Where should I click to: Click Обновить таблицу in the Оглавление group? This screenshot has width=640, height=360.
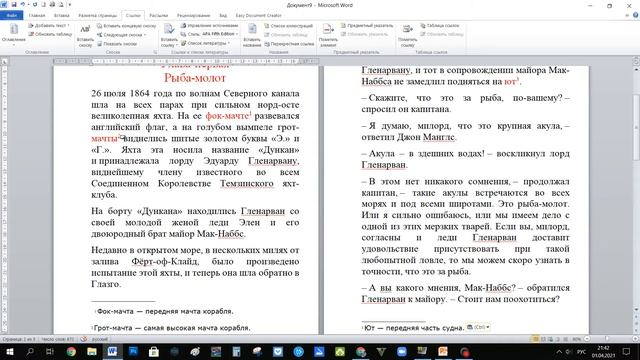(x=50, y=34)
